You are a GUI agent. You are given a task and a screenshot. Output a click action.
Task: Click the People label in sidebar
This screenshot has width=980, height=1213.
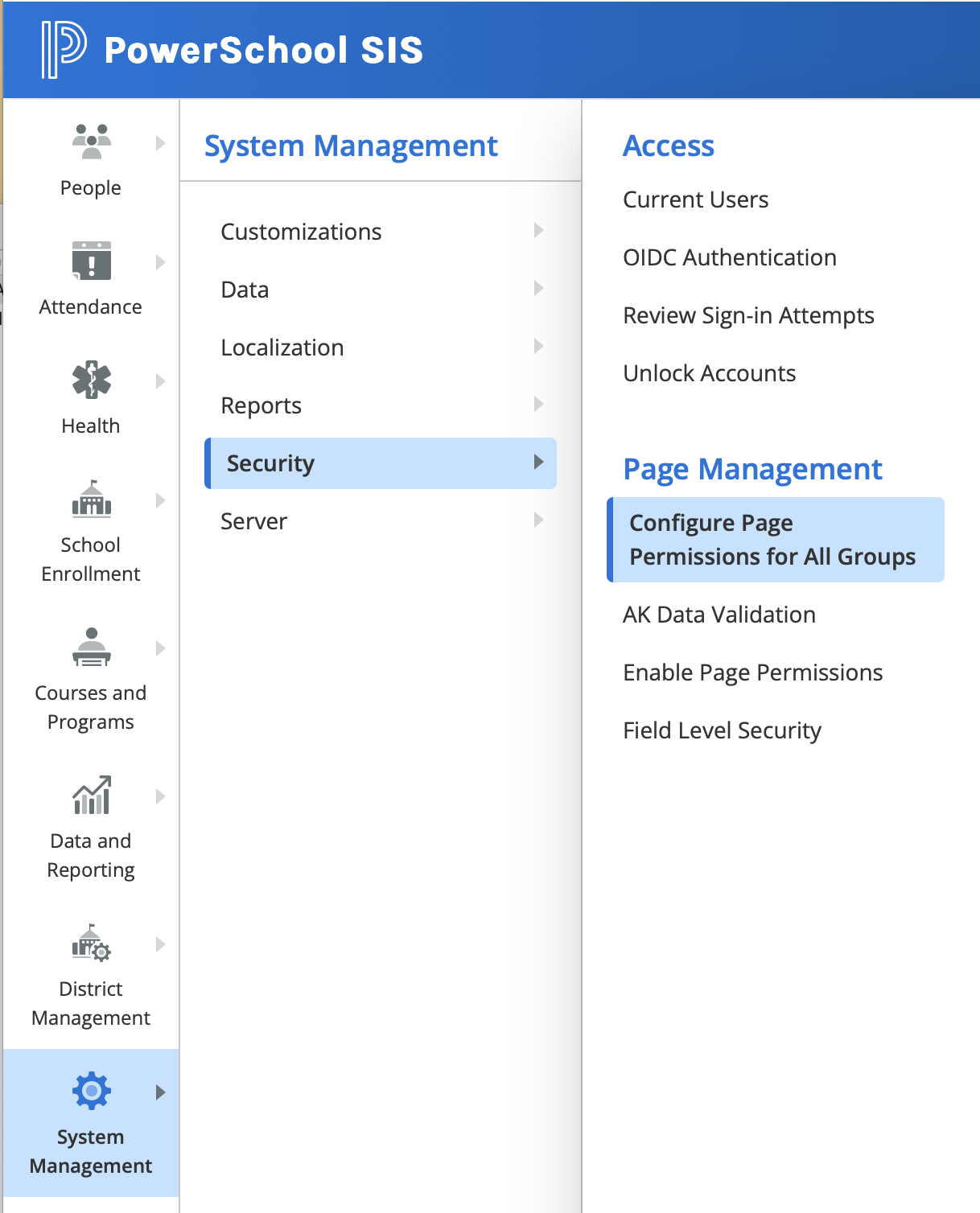pyautogui.click(x=91, y=187)
